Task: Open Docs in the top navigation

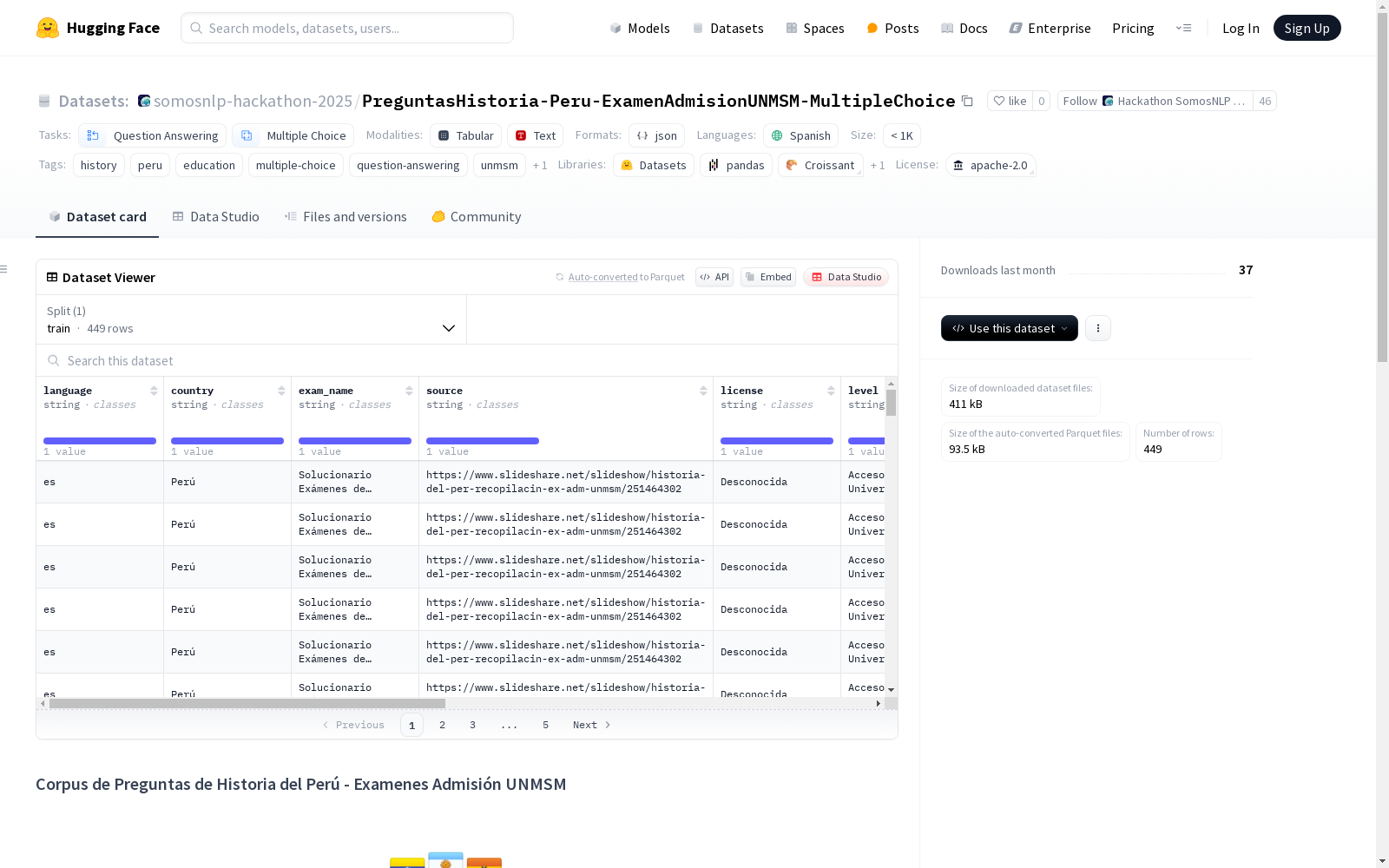Action: 964,28
